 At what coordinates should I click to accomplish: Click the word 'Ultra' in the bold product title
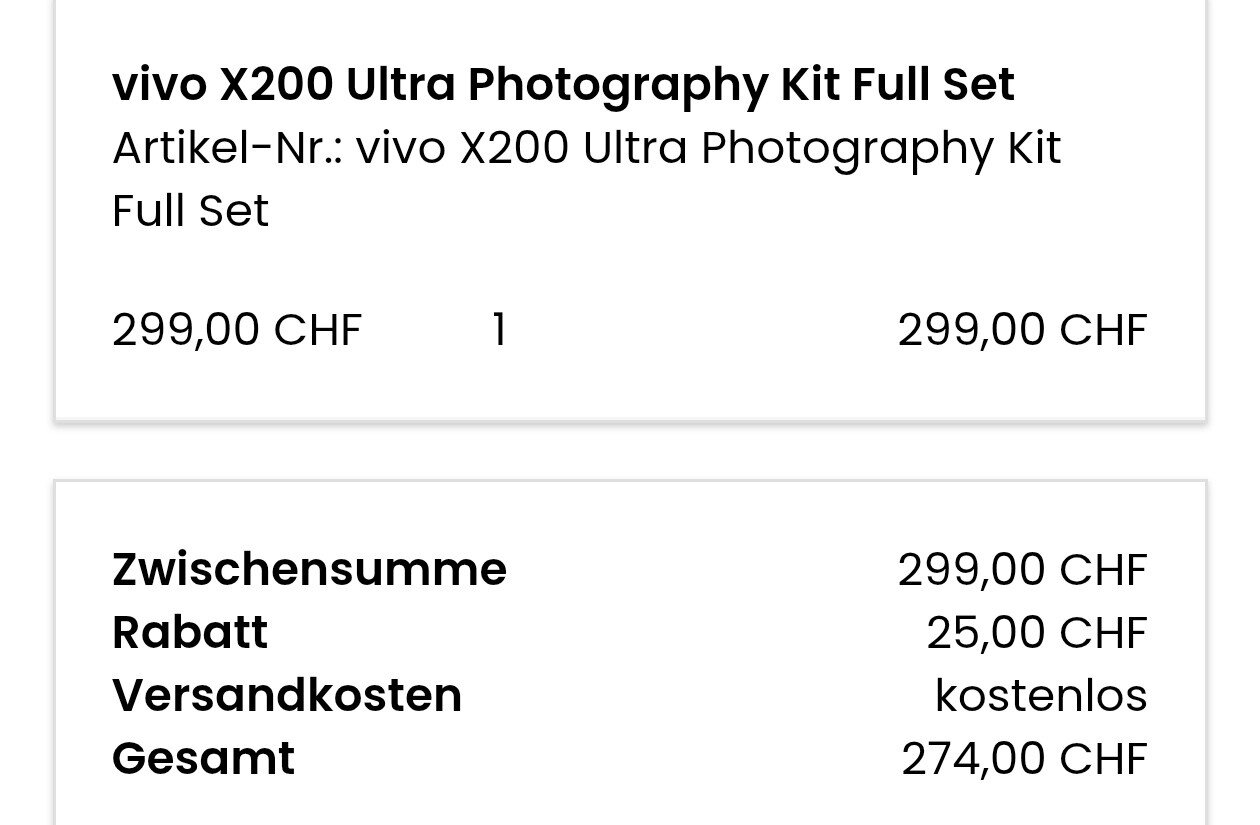coord(400,85)
